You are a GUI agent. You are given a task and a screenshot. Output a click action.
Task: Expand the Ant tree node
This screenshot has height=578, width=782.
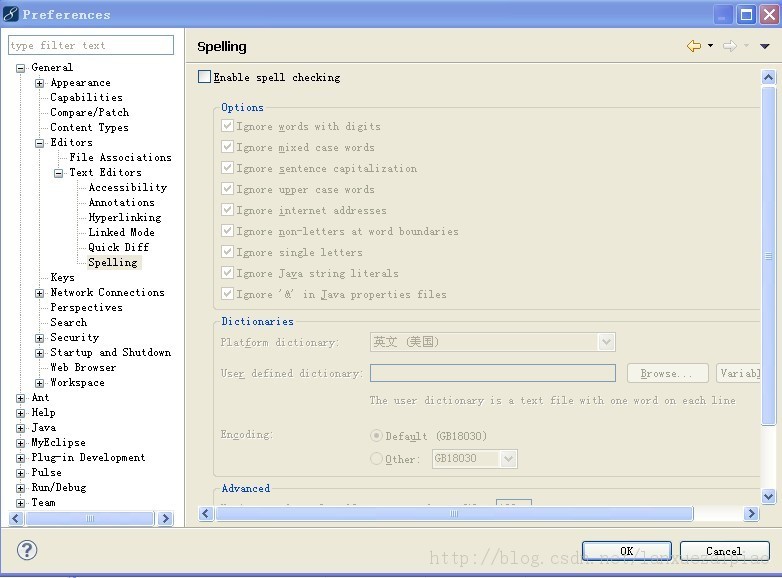pos(20,398)
